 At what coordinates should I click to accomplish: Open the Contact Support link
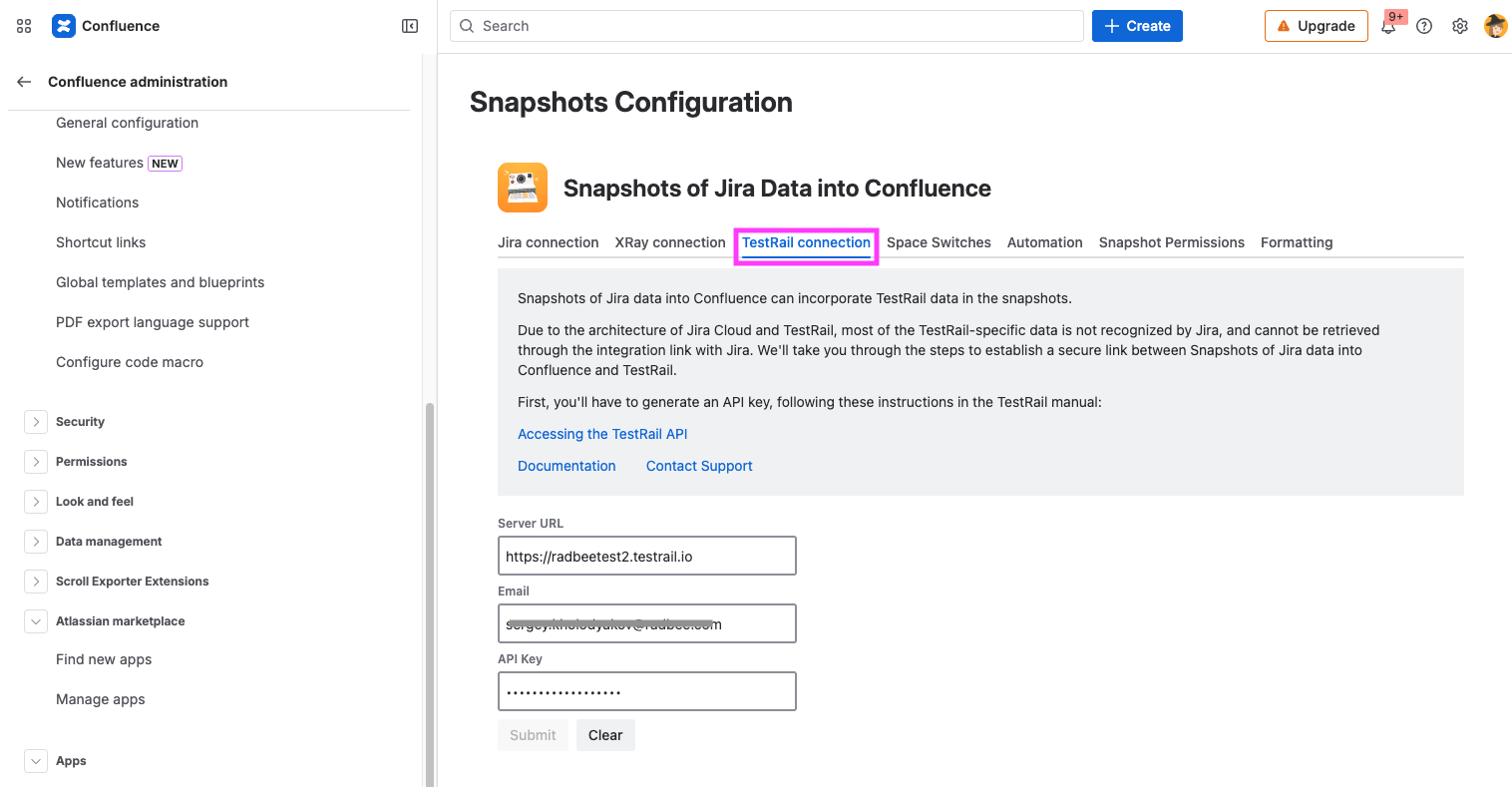(x=699, y=466)
